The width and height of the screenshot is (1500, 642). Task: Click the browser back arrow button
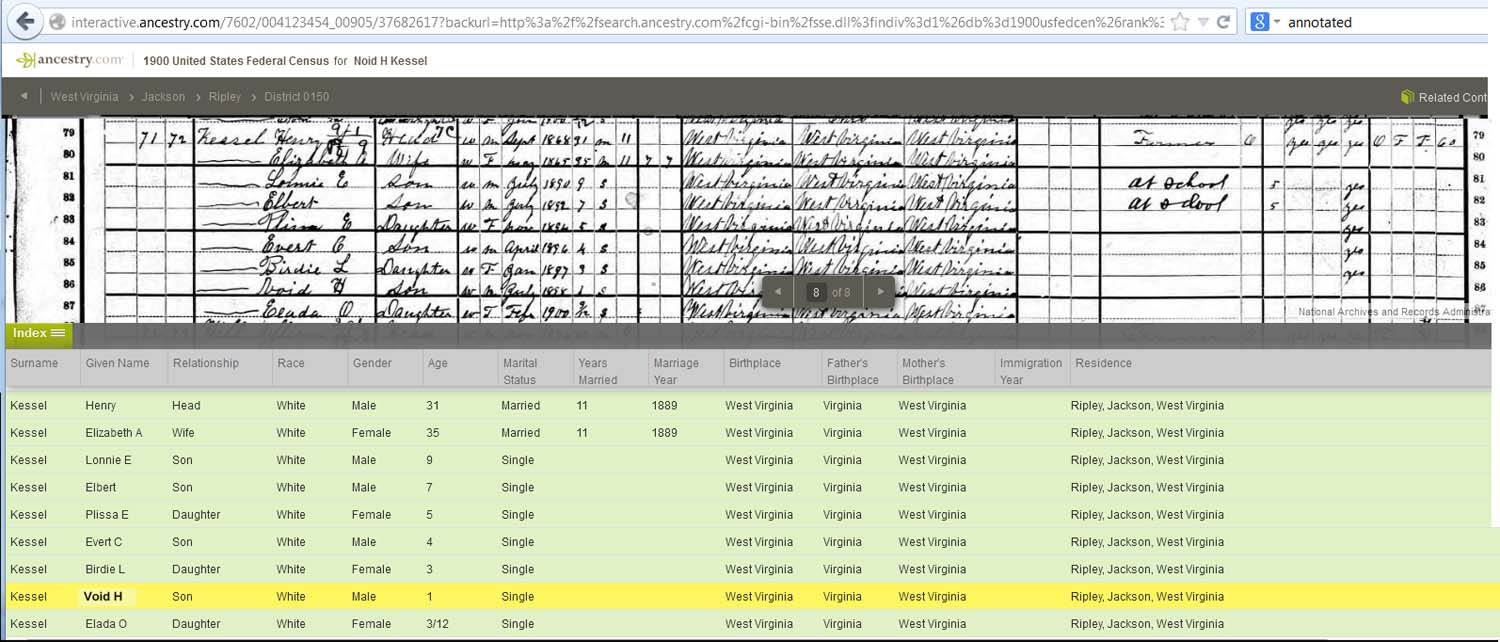pos(25,21)
